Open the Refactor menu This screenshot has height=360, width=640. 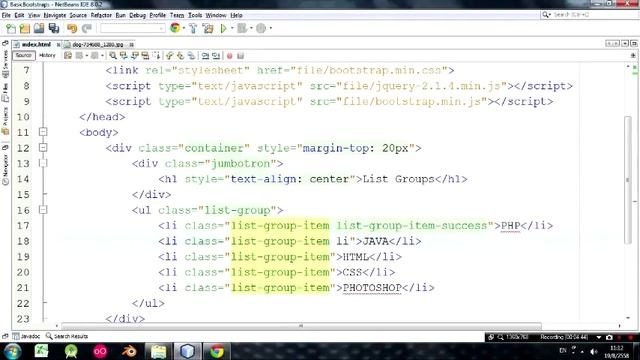pyautogui.click(x=101, y=15)
